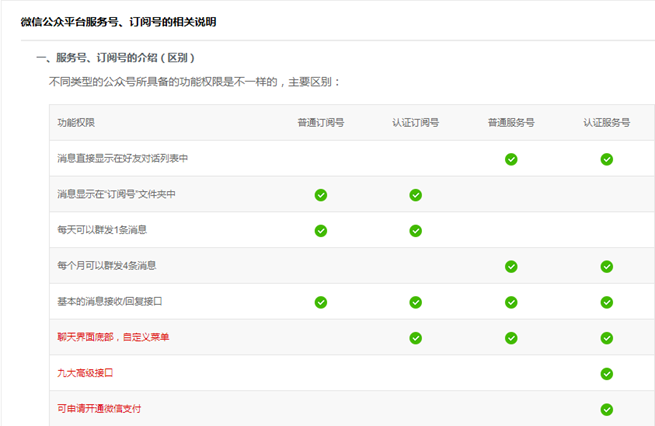
Task: Click 普通服务号 checkmark in 每个月可以群发4条消息 row
Action: click(511, 266)
